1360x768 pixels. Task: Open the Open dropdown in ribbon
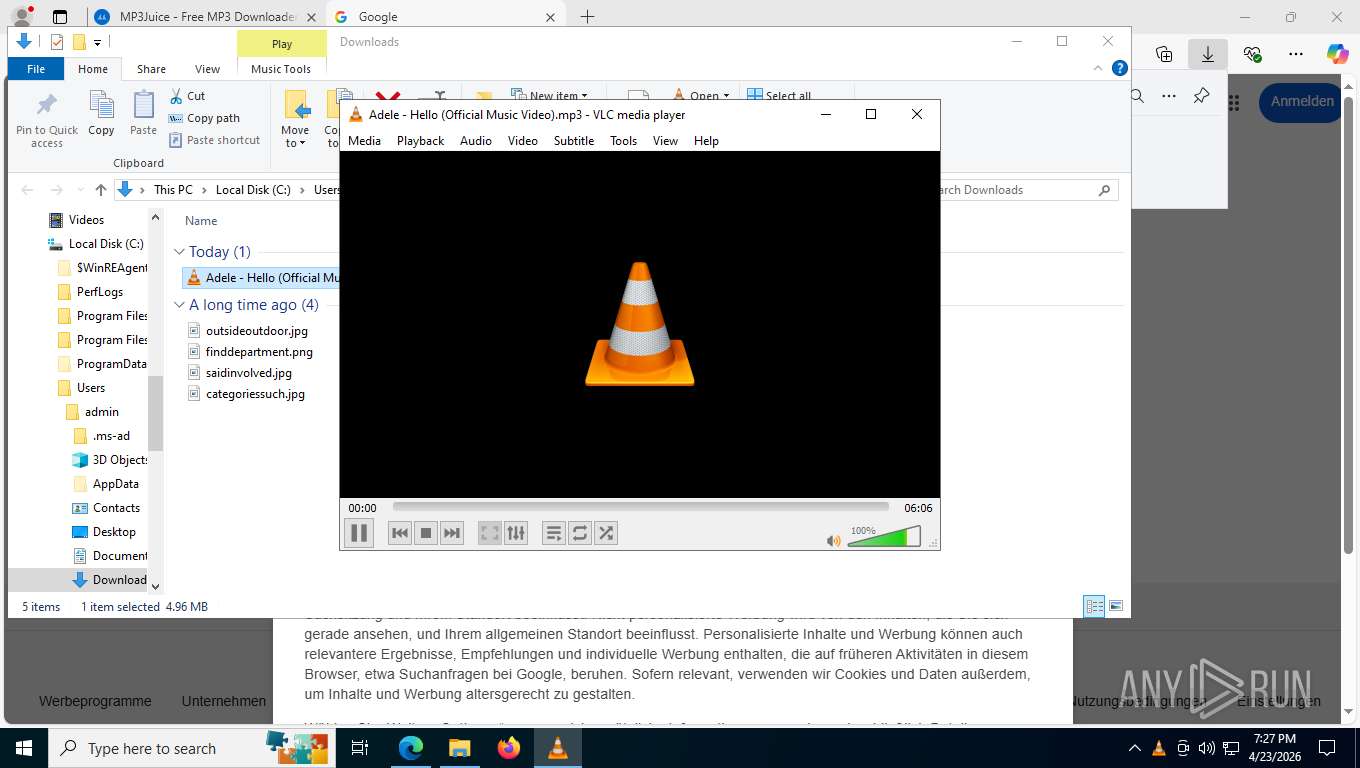702,96
